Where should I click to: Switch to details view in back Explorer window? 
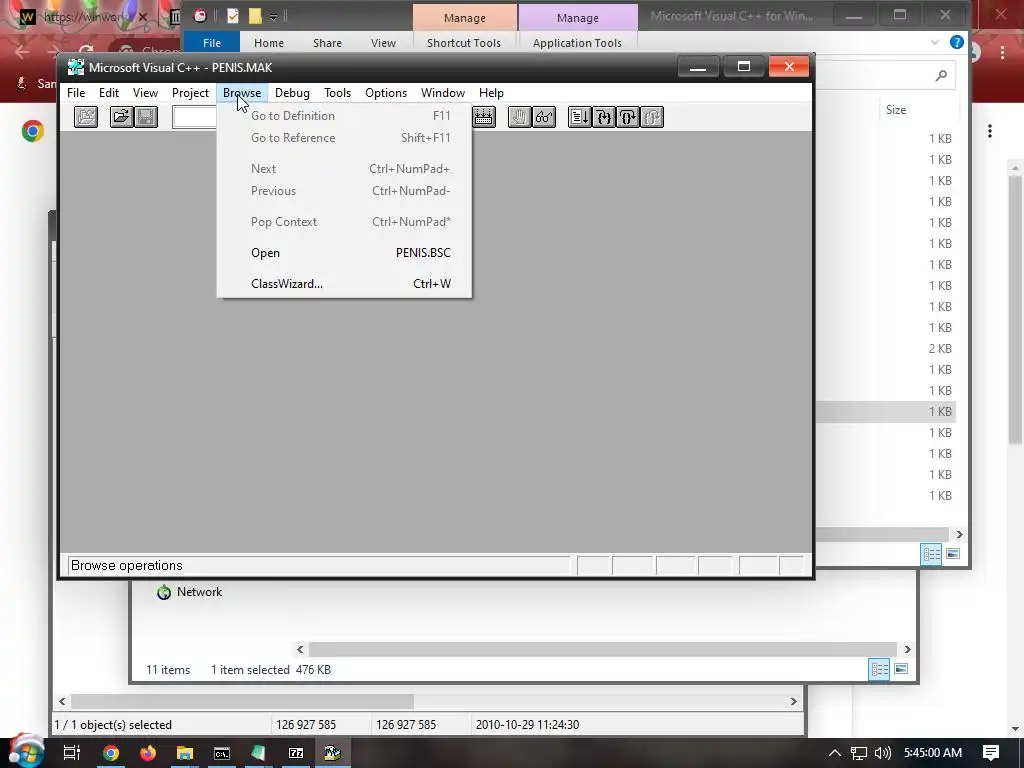[x=931, y=554]
